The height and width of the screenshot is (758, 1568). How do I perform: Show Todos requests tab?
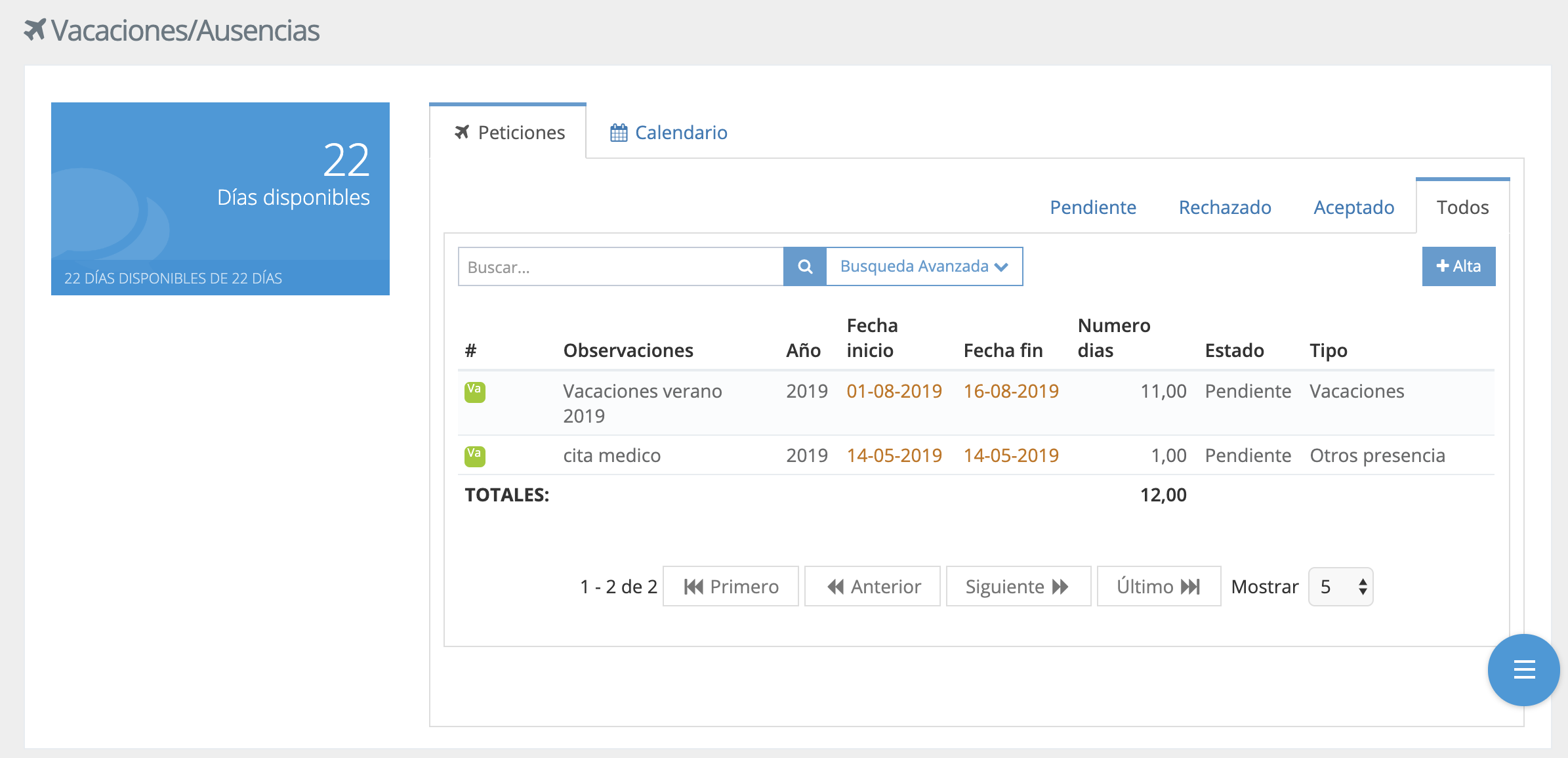tap(1462, 207)
